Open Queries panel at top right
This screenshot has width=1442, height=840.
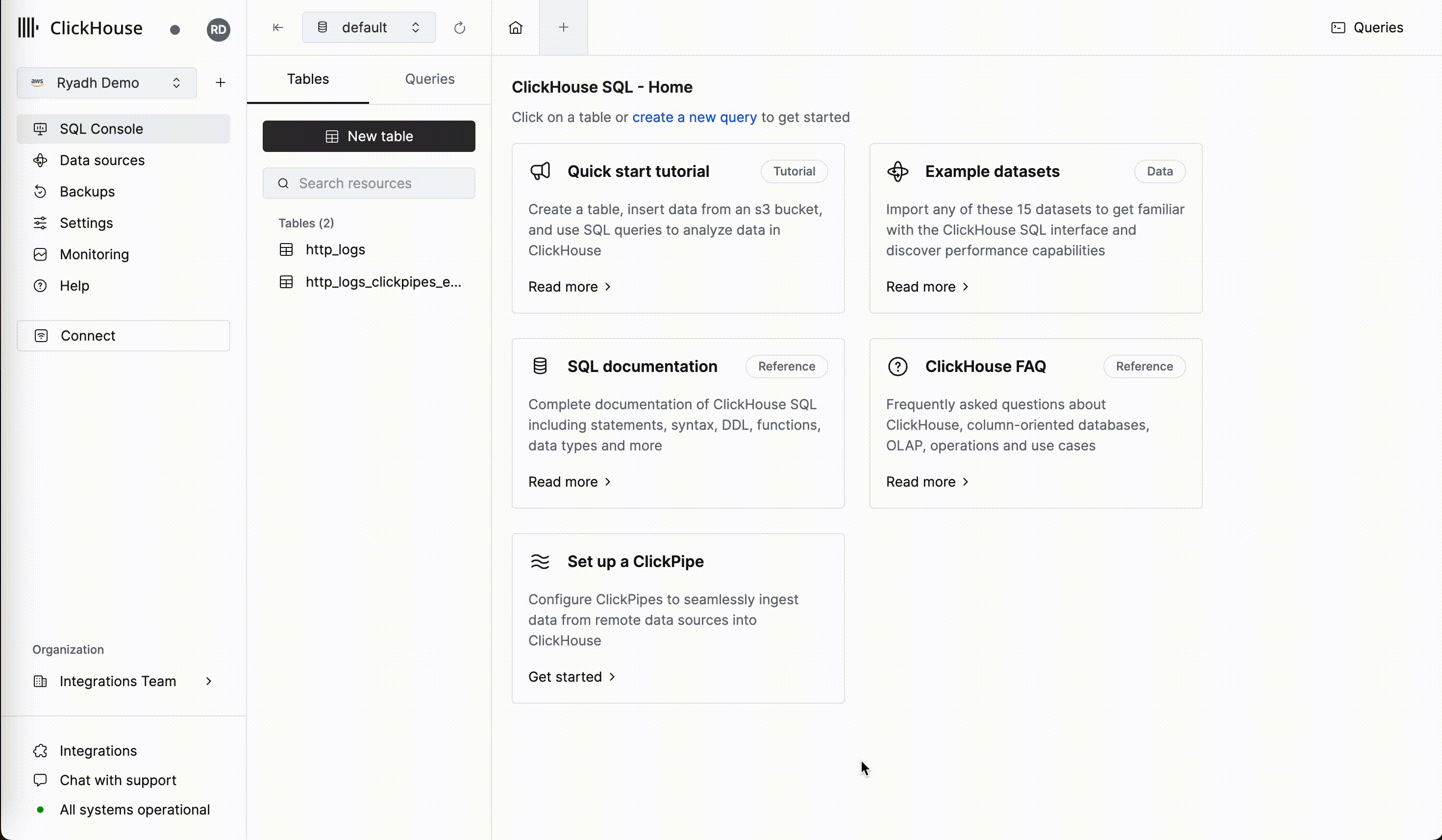click(x=1367, y=27)
